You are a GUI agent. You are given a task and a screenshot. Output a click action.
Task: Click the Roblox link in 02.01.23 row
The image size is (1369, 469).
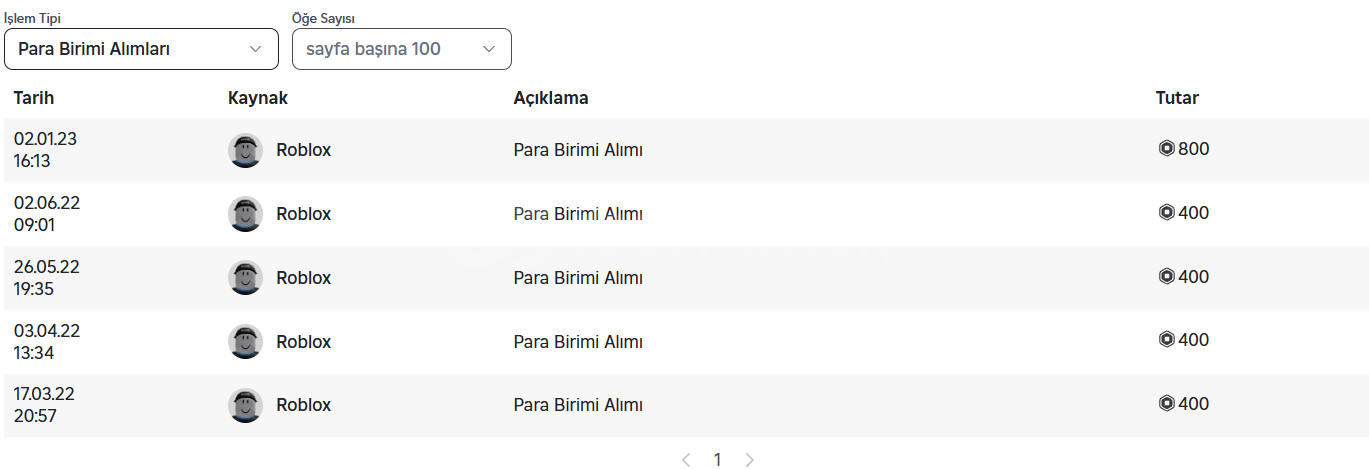point(303,150)
